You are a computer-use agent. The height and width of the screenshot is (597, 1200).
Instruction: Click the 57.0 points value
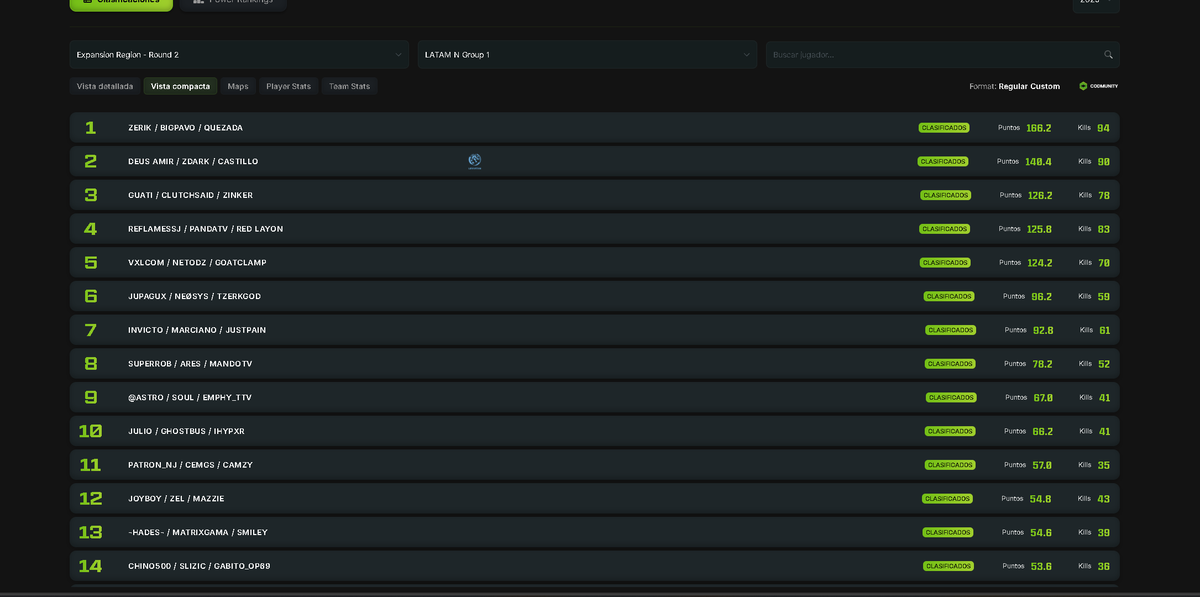pos(1042,465)
